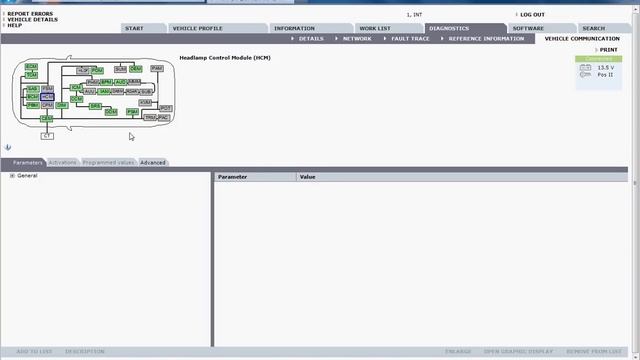This screenshot has width=640, height=360.
Task: Click the ignition key position icon
Action: point(585,75)
